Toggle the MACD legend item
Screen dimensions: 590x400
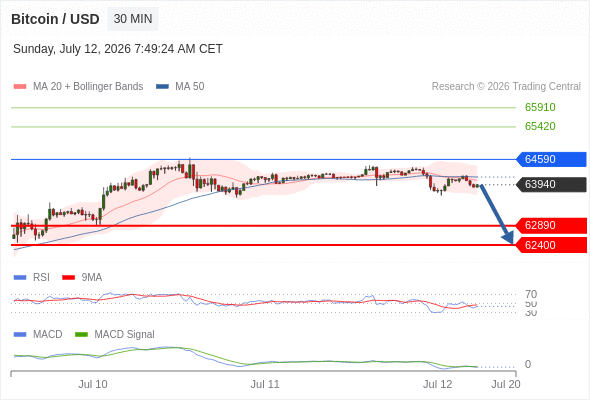click(38, 334)
